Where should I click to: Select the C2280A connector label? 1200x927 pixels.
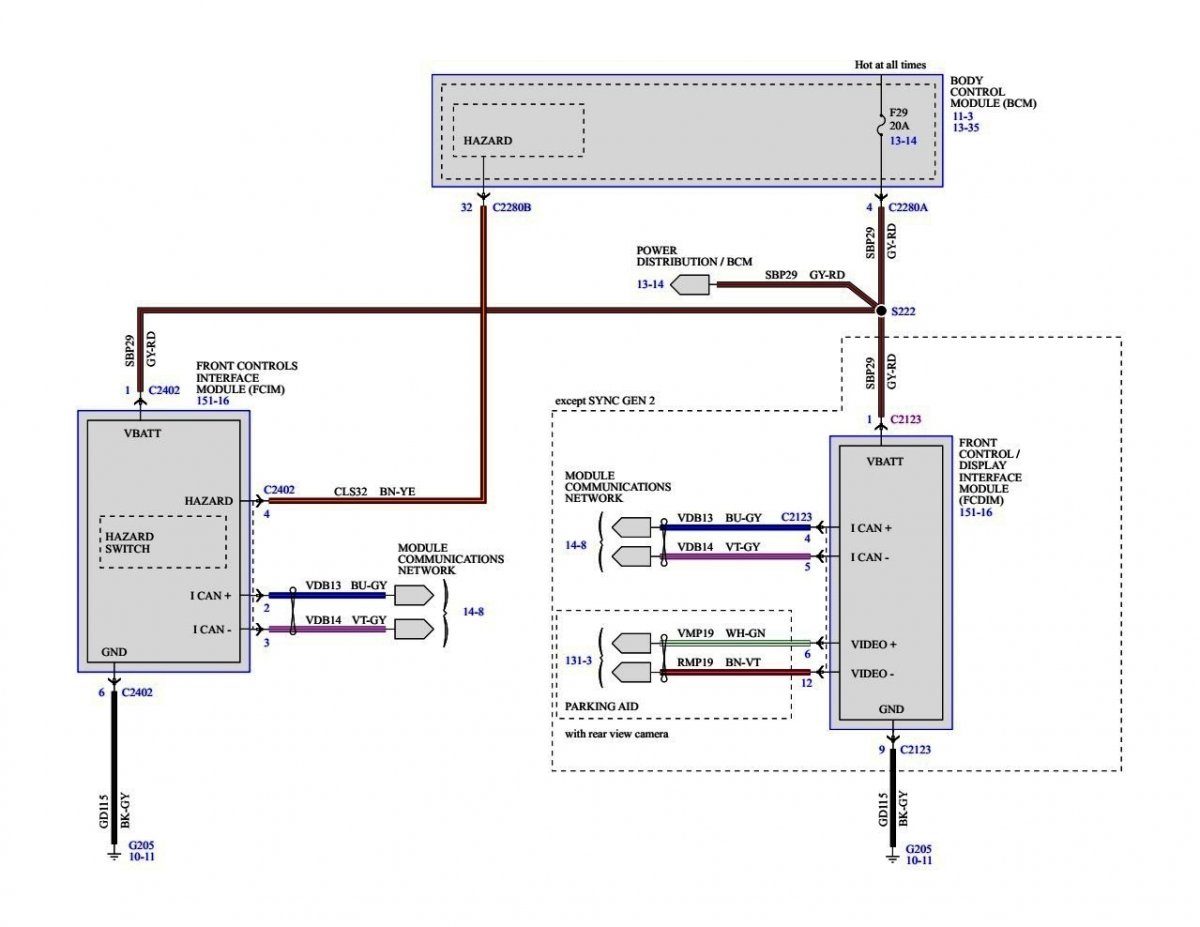pyautogui.click(x=911, y=209)
